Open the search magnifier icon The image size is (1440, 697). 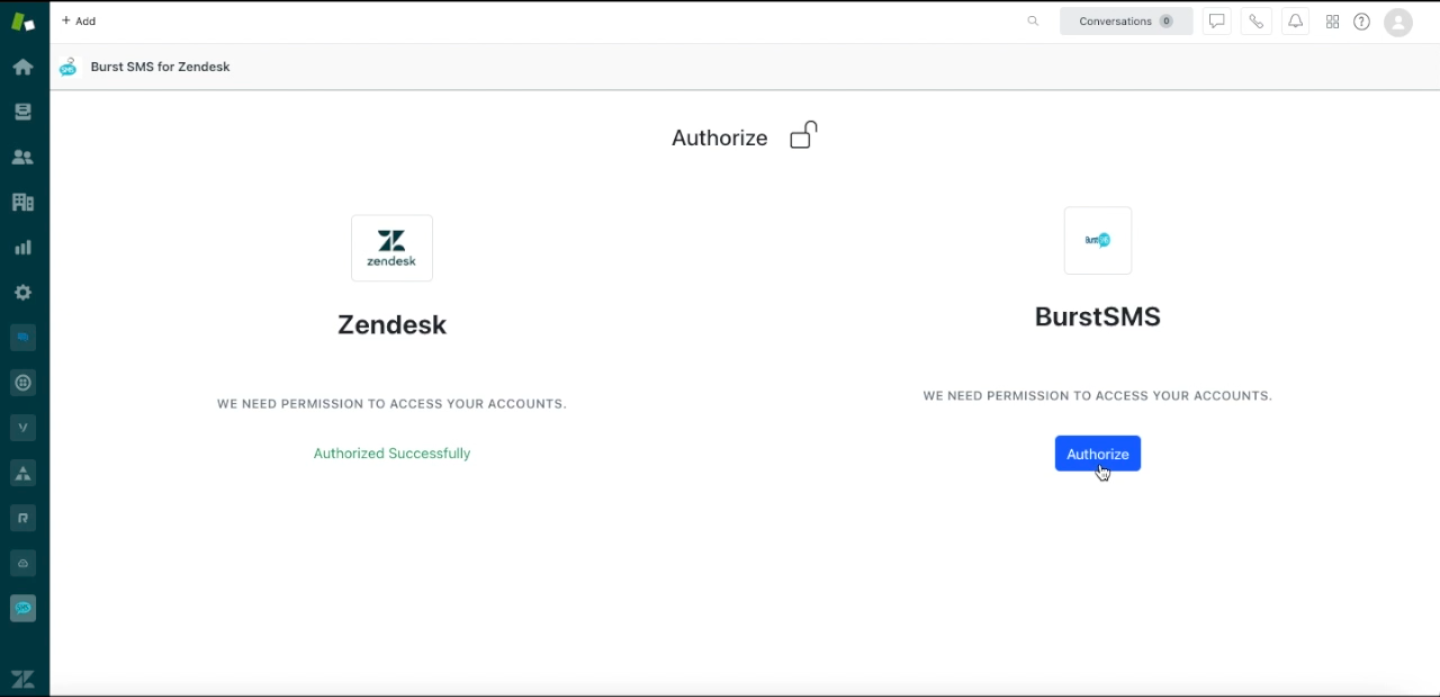click(x=1033, y=21)
